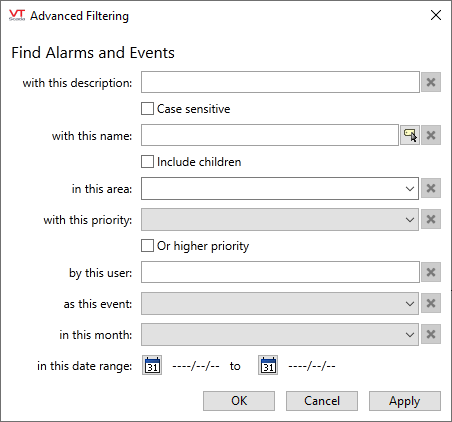This screenshot has width=452, height=422.
Task: Confirm the filter with OK
Action: coord(239,401)
